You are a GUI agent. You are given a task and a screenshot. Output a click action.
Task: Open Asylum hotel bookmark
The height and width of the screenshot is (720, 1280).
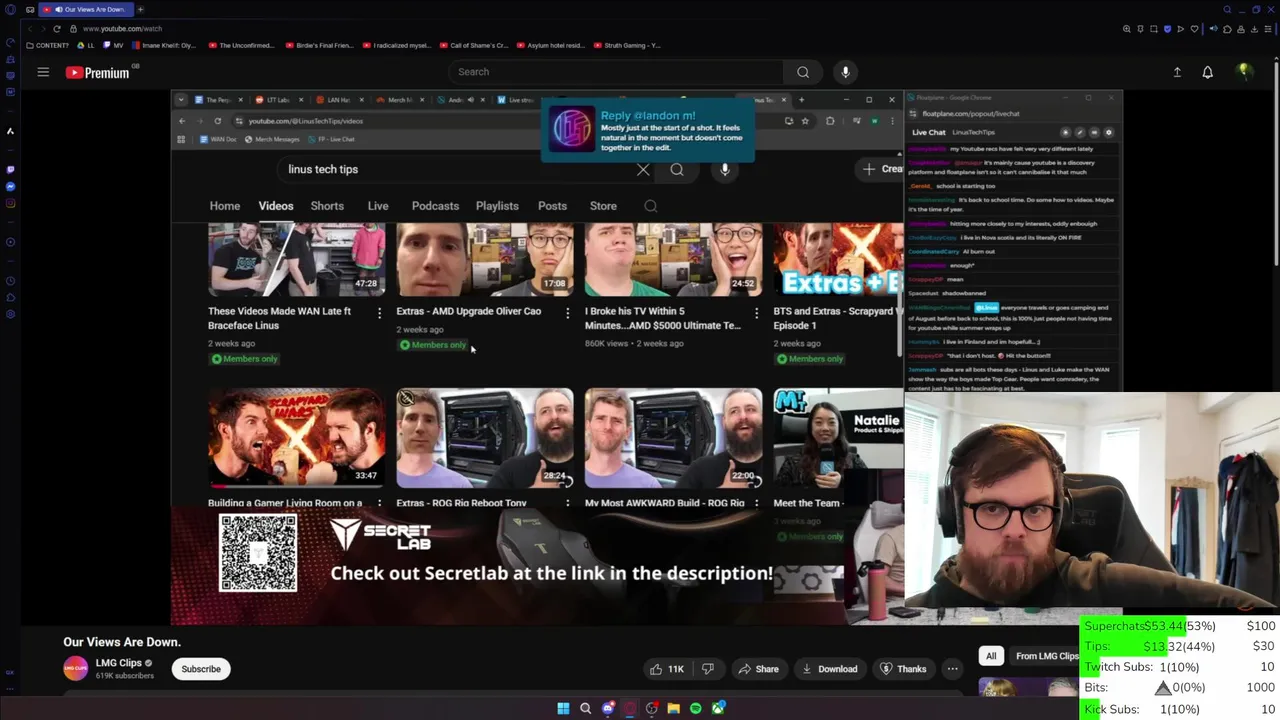pyautogui.click(x=551, y=45)
